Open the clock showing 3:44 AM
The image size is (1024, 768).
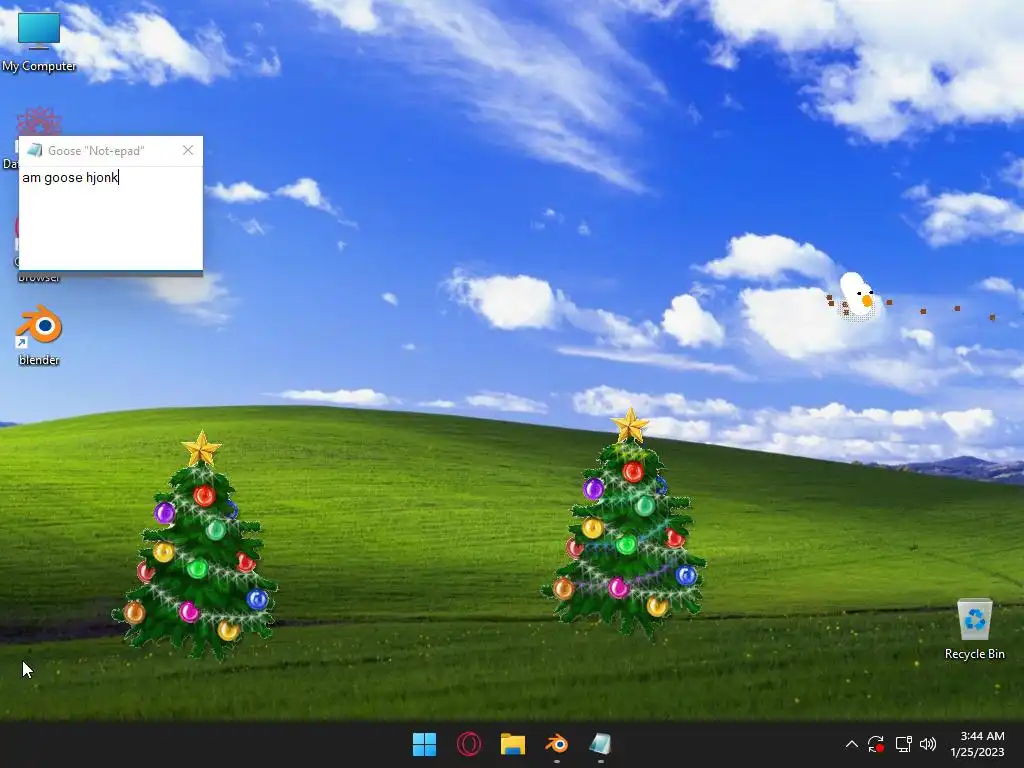pos(977,744)
